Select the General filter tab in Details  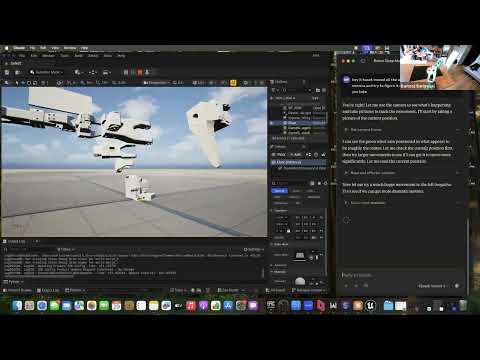click(279, 191)
